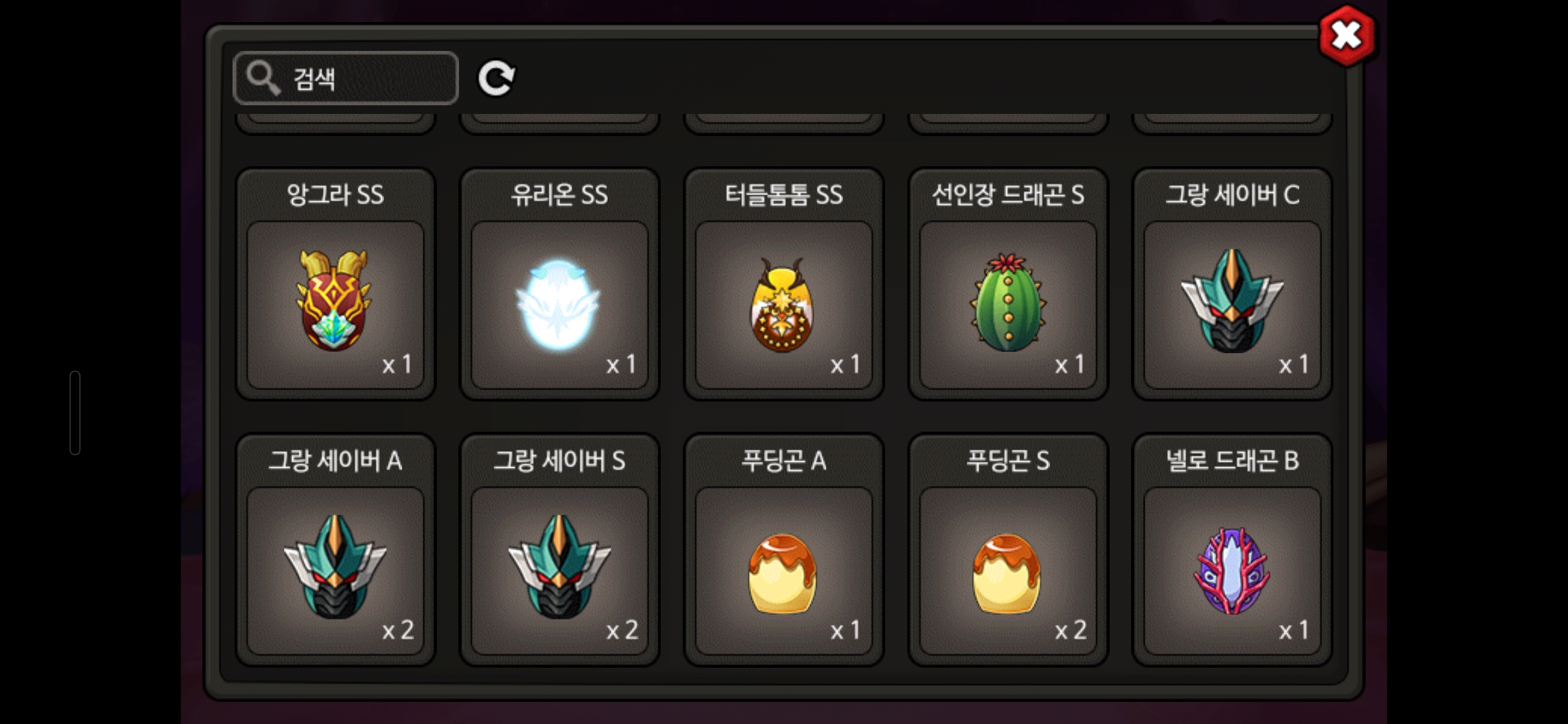
Task: Choose the 그랑 세이버 S egg
Action: pyautogui.click(x=560, y=550)
